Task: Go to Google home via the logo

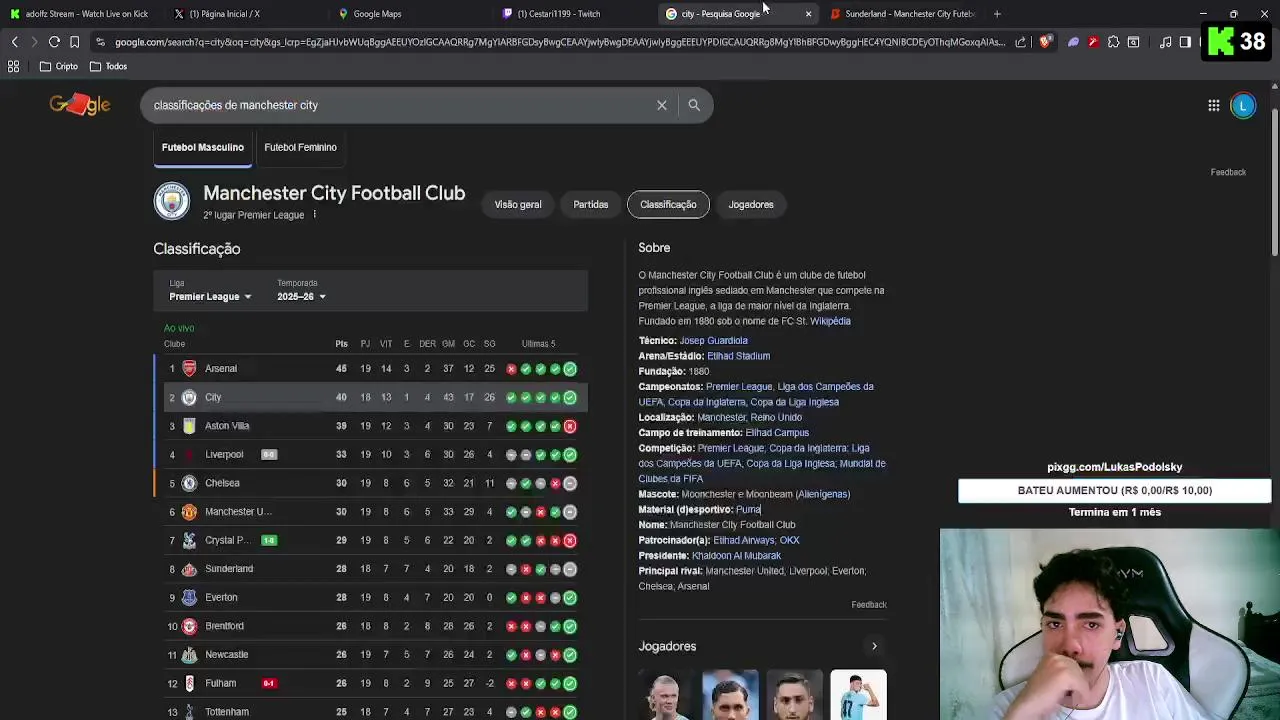Action: pyautogui.click(x=80, y=105)
